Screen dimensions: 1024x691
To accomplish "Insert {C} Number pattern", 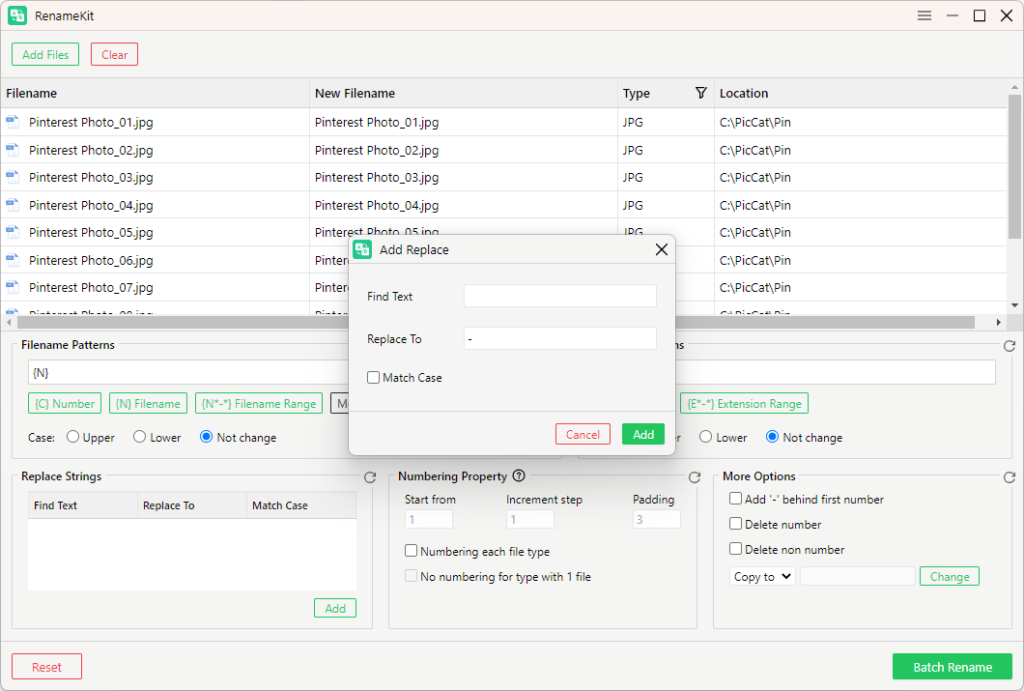I will (x=65, y=404).
